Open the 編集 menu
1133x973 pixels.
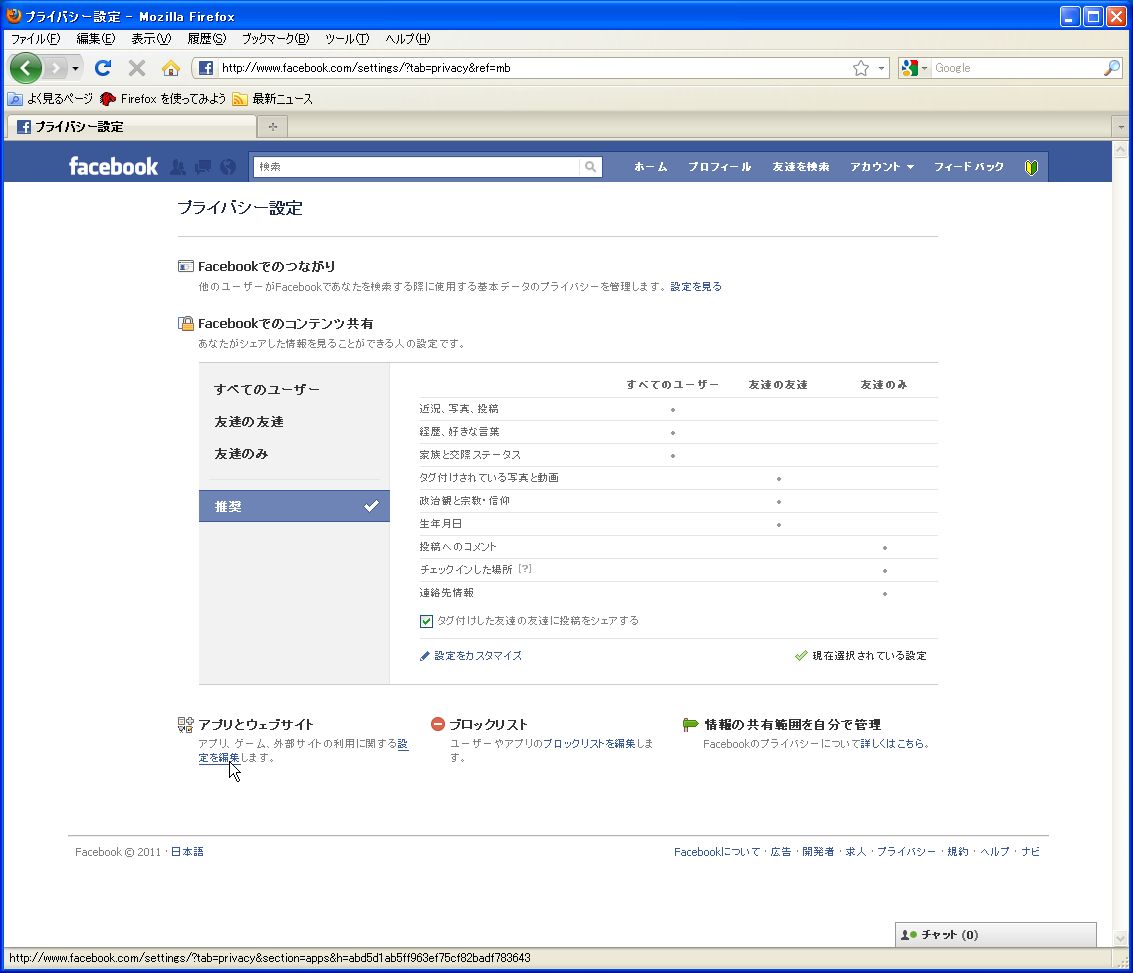point(95,39)
